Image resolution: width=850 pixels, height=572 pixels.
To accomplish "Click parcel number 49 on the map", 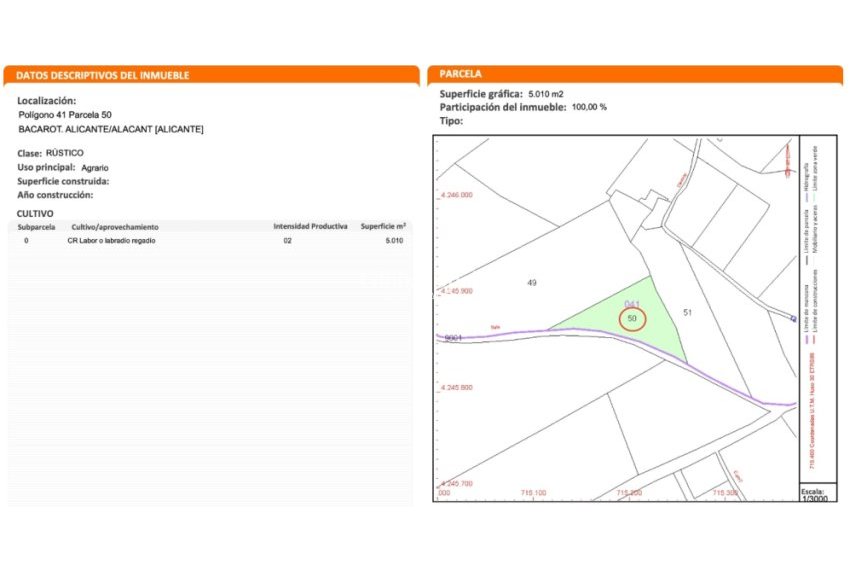I will tap(532, 283).
